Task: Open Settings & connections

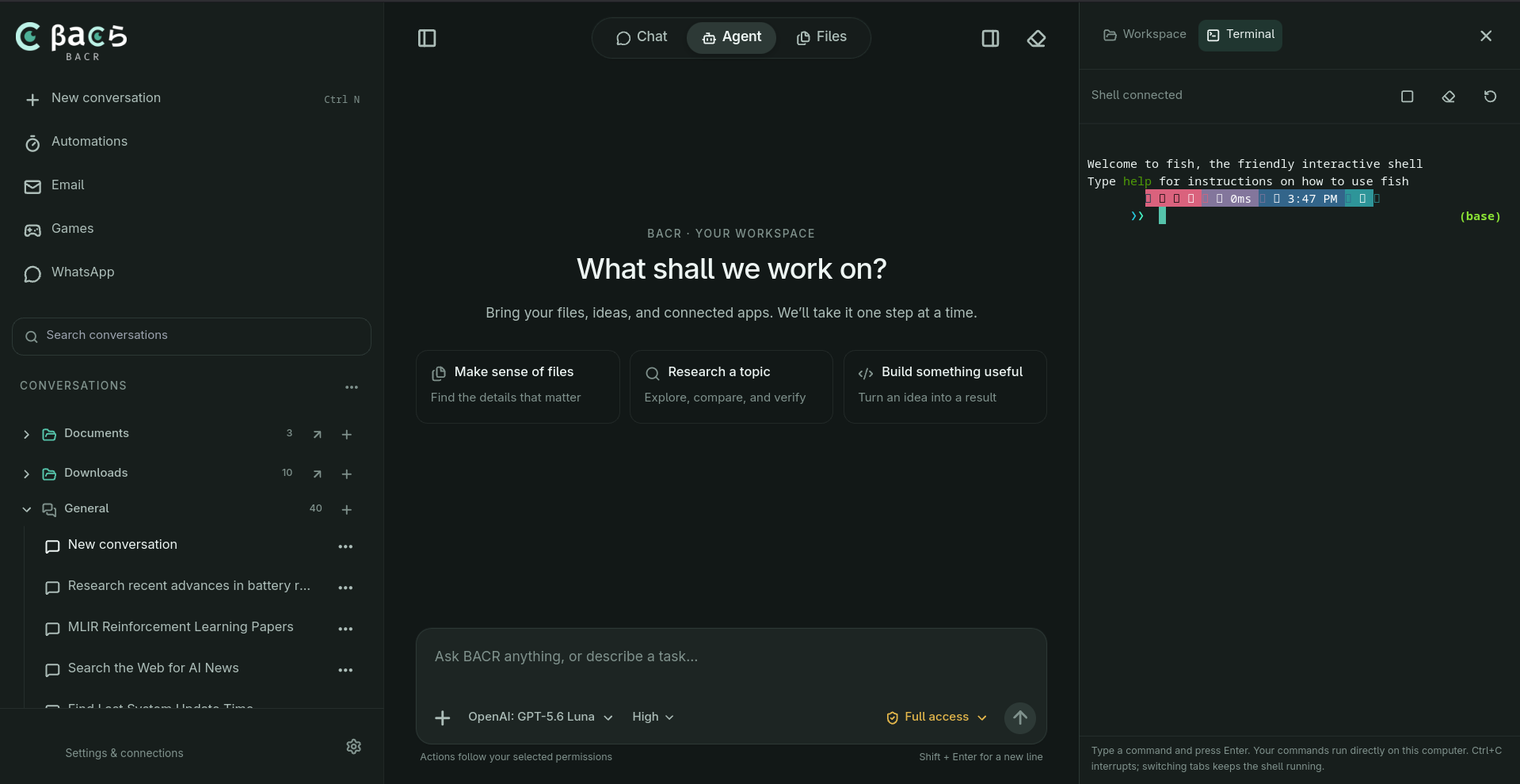Action: [124, 753]
